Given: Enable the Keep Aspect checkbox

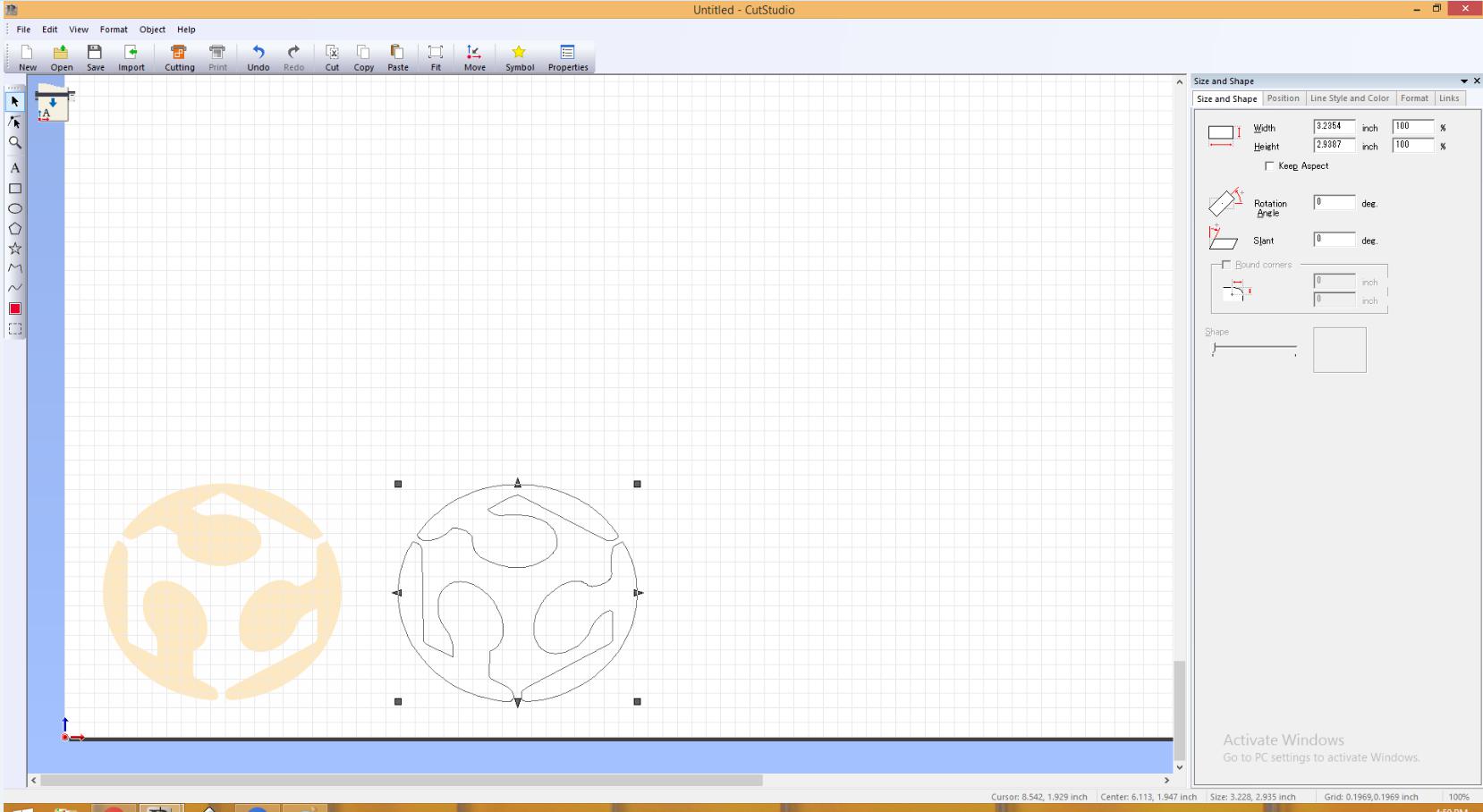Looking at the screenshot, I should (1270, 166).
